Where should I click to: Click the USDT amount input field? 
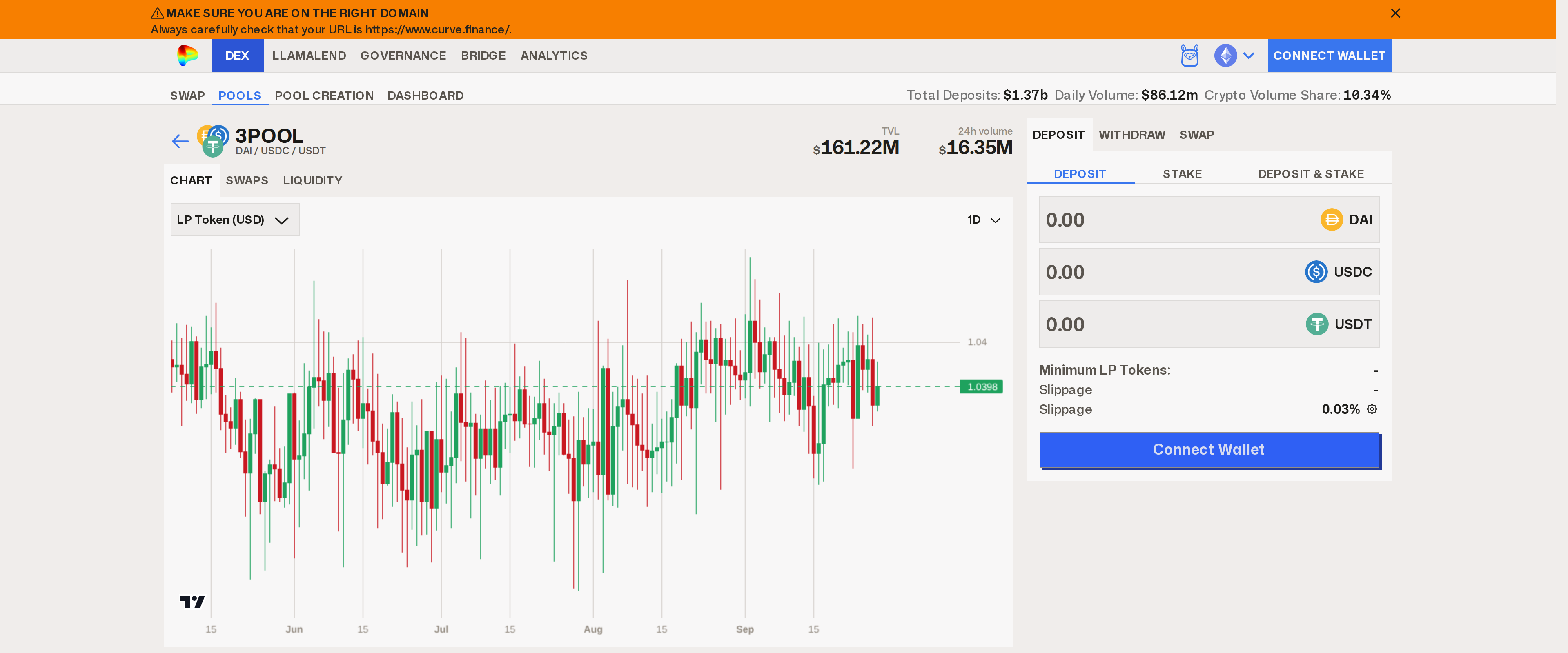pos(1209,324)
